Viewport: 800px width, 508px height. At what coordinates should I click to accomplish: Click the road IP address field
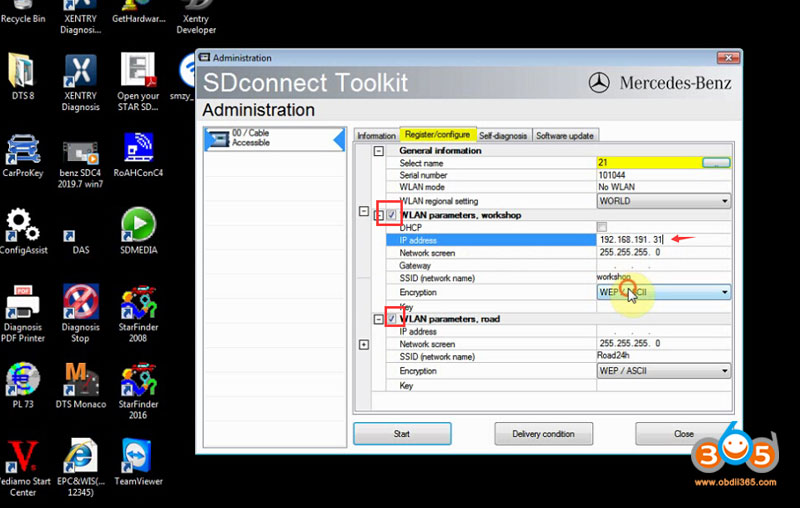point(663,332)
